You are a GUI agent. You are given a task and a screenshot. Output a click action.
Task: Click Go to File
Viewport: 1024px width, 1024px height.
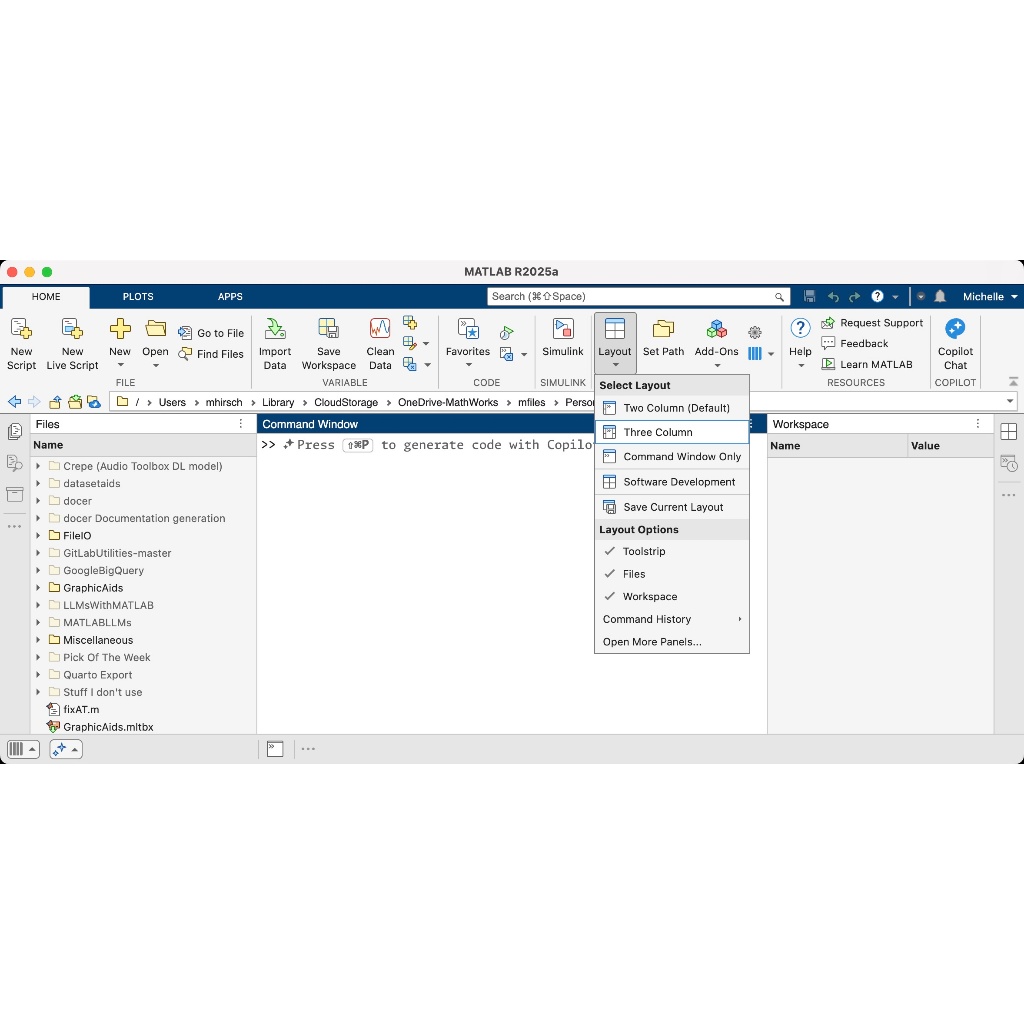click(x=211, y=333)
